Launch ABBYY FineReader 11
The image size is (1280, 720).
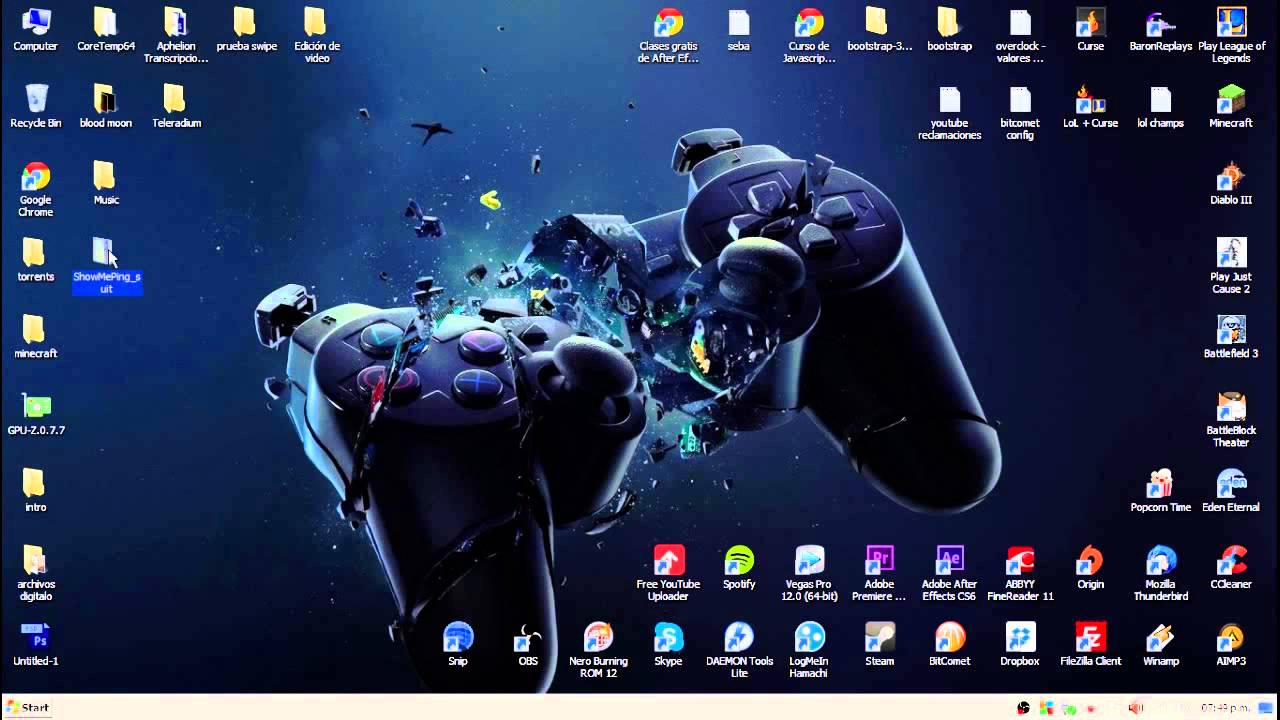[x=1020, y=574]
